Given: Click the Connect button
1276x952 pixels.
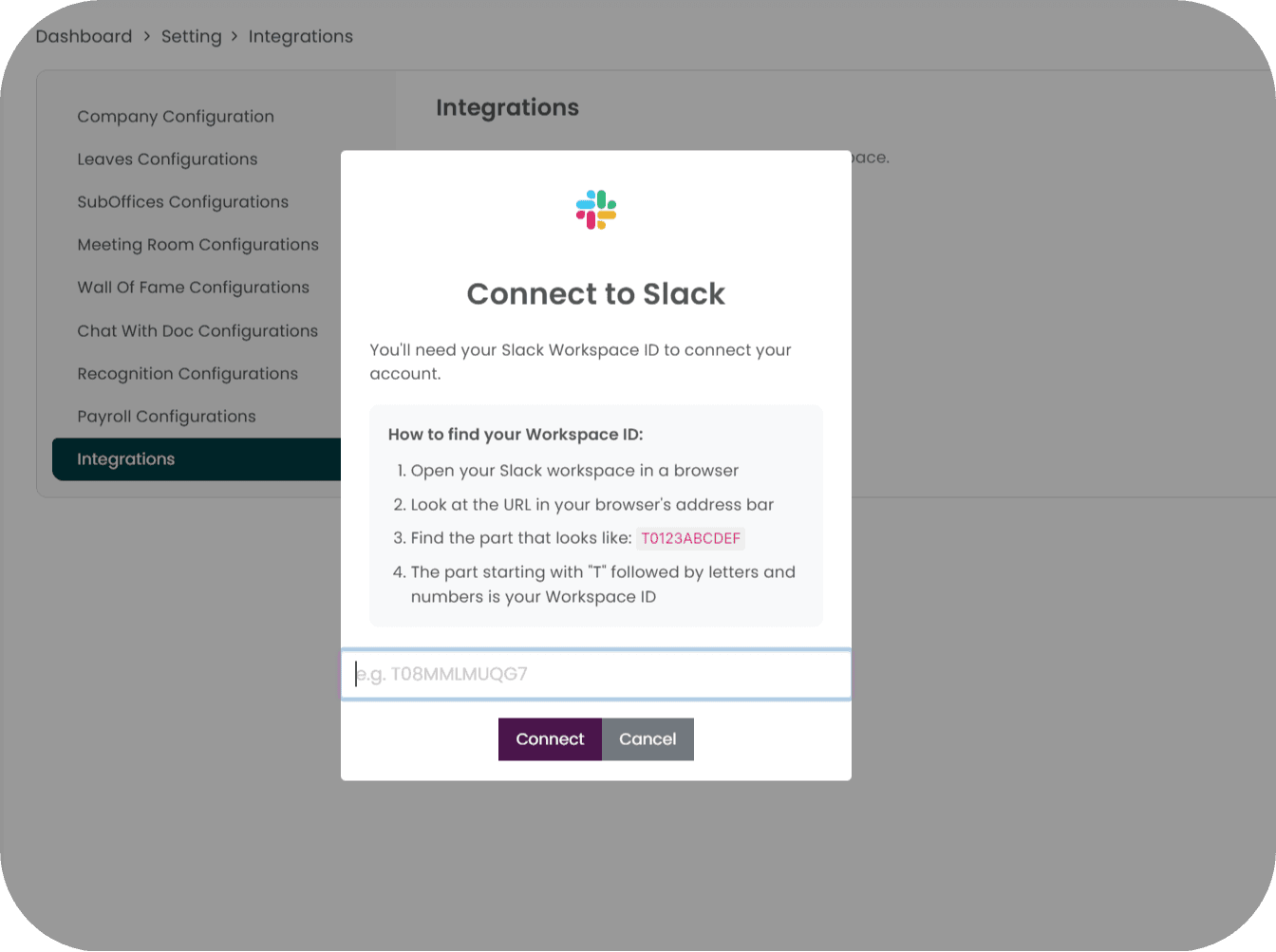Looking at the screenshot, I should (550, 739).
